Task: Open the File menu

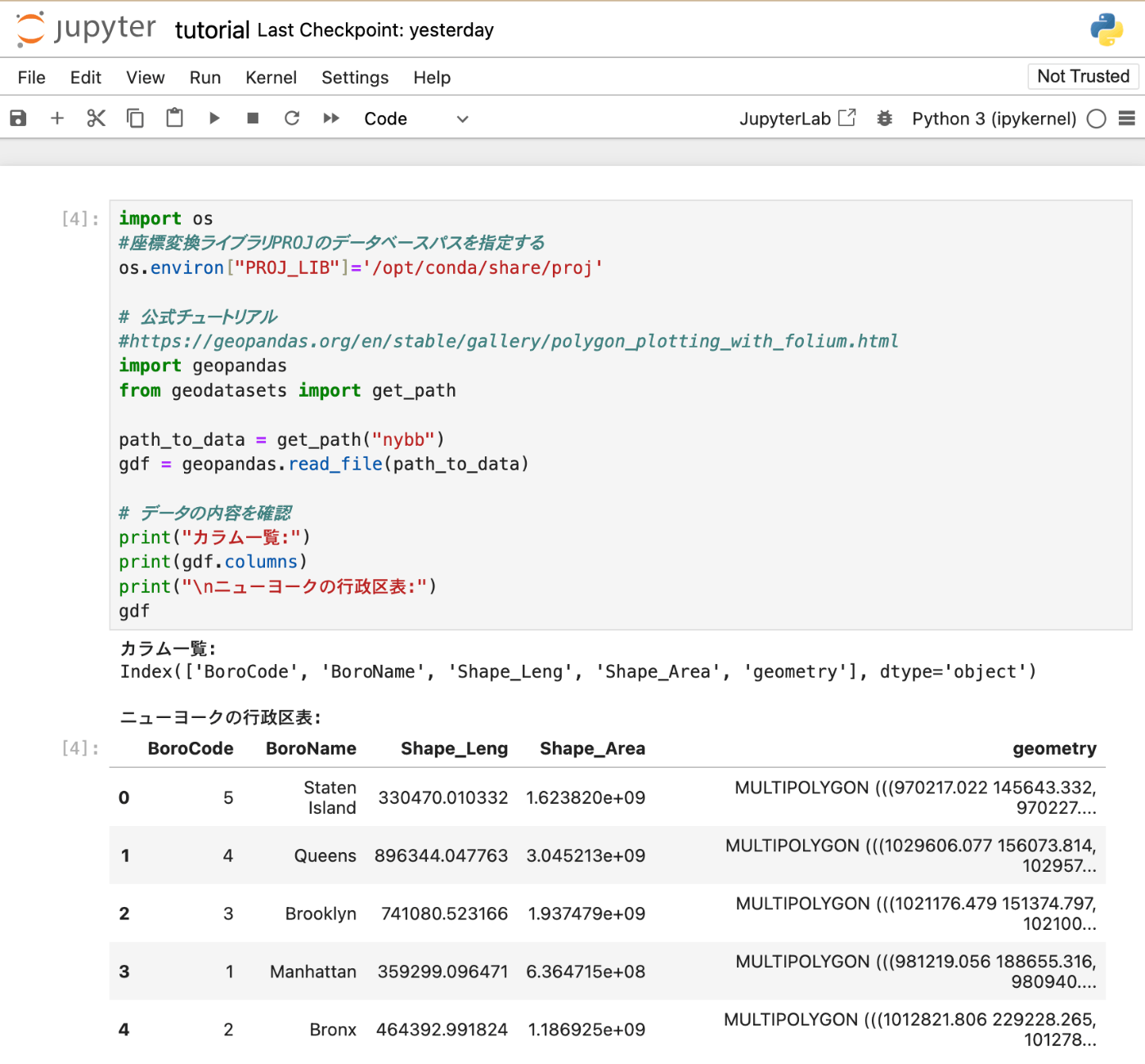Action: [x=32, y=78]
